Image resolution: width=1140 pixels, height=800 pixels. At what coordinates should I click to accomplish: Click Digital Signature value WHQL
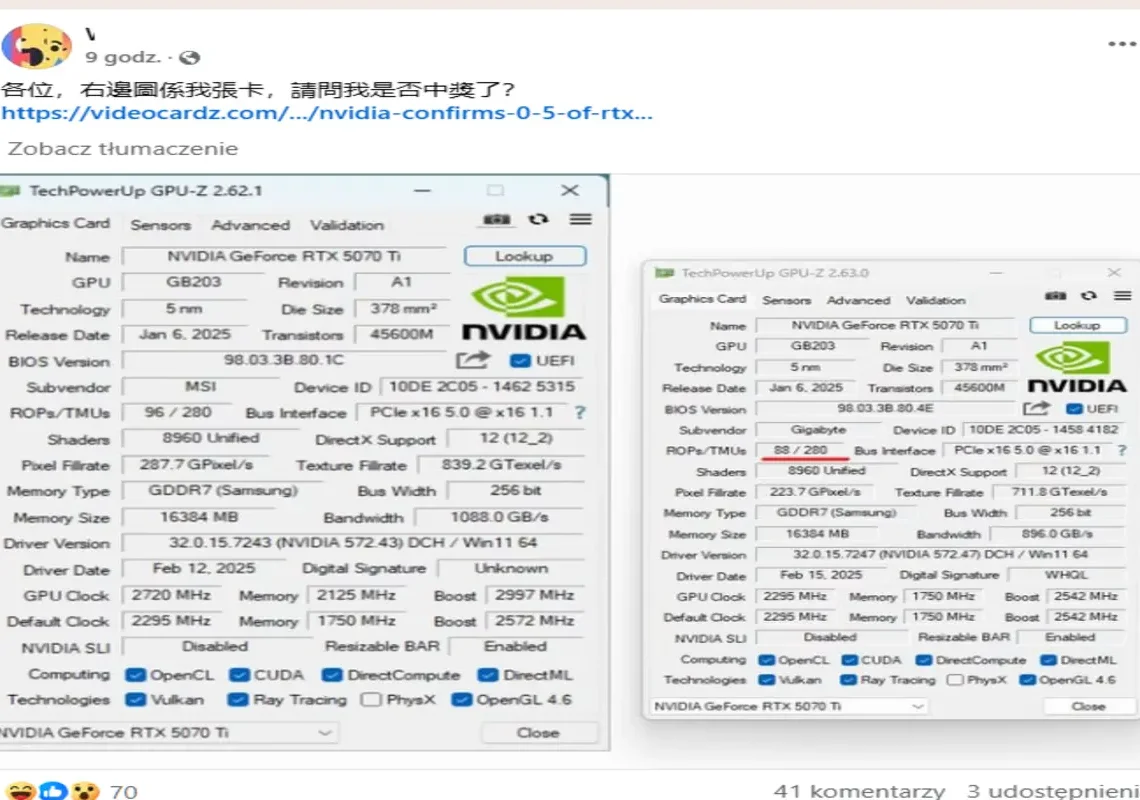point(1067,575)
